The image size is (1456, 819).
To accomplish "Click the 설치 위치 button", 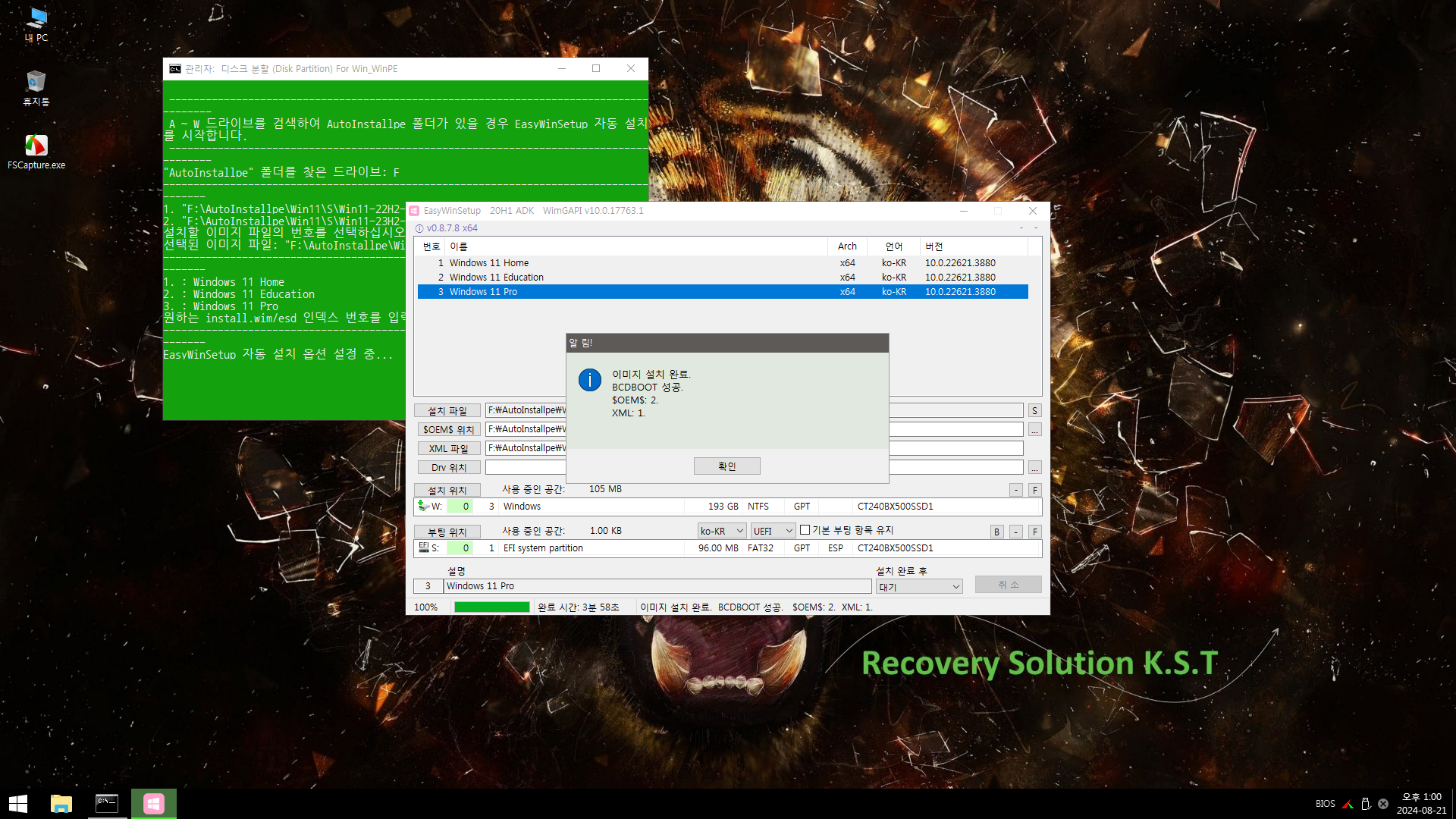I will [x=447, y=491].
